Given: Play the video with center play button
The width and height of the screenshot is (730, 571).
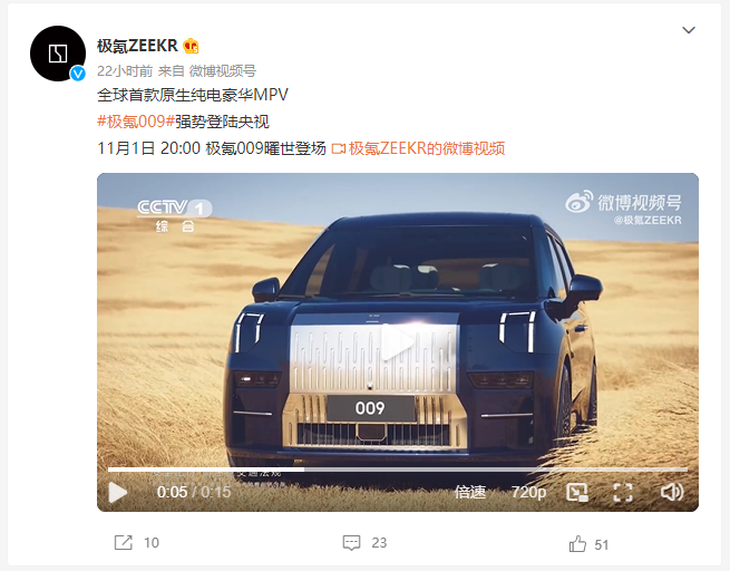Looking at the screenshot, I should point(397,342).
